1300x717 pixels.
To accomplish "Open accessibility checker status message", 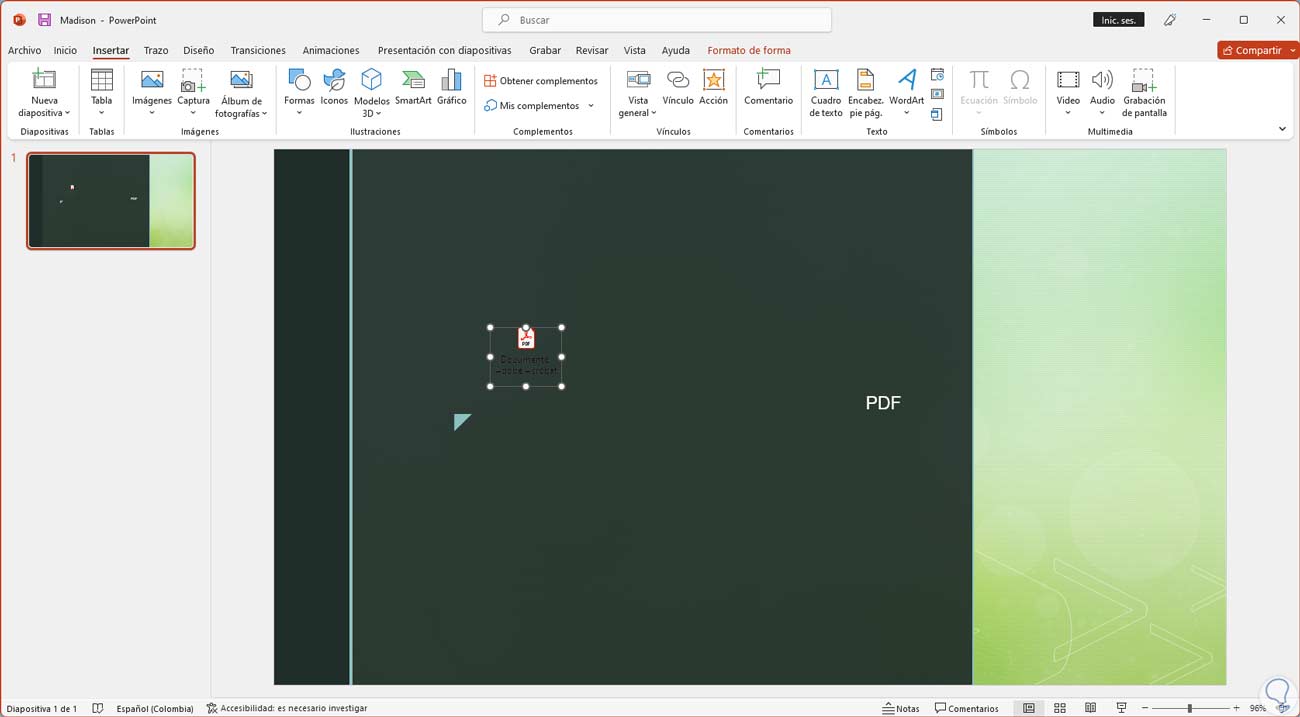I will pyautogui.click(x=287, y=708).
